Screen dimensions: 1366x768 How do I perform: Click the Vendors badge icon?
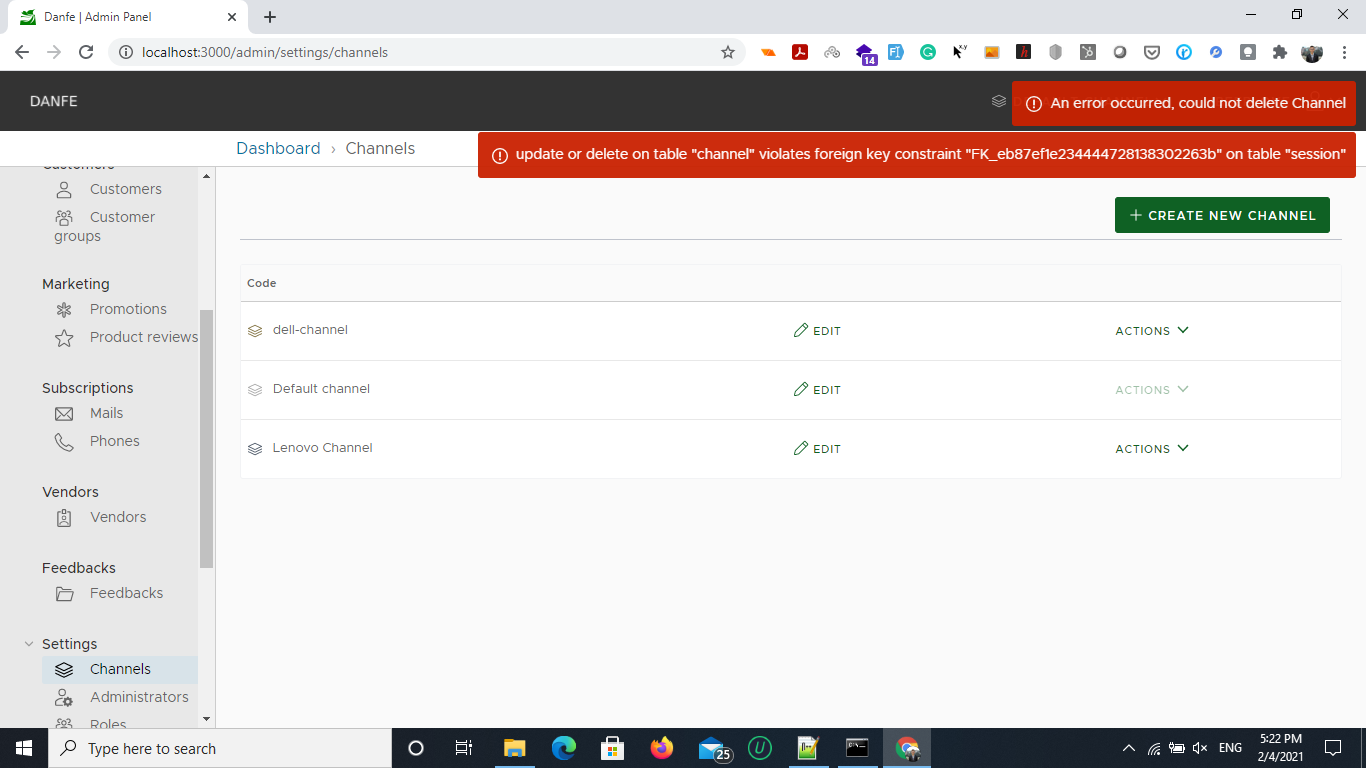[64, 517]
